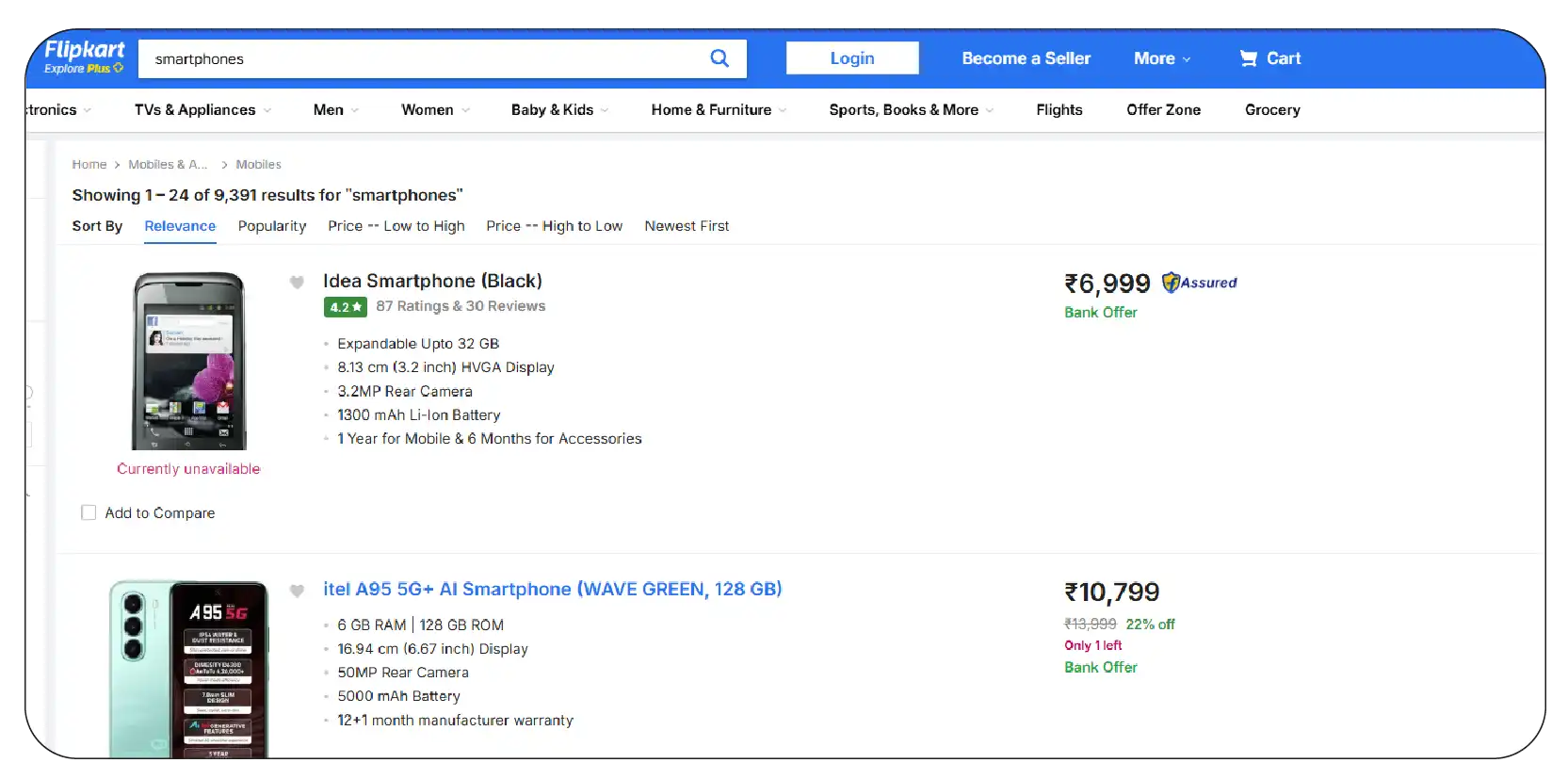This screenshot has width=1568, height=779.
Task: Open Become a Seller link
Action: tap(1026, 58)
